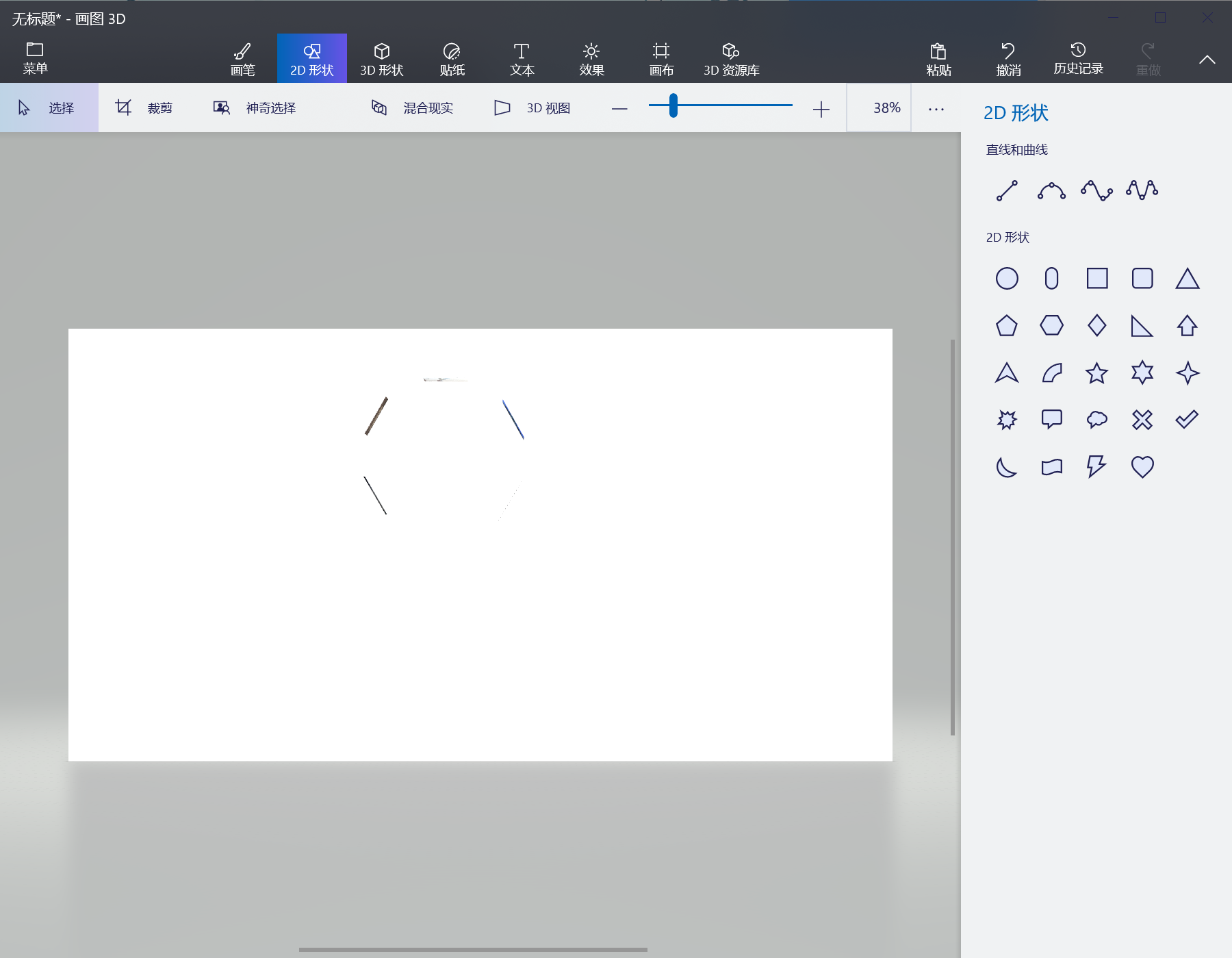Select the lightning bolt shape
Image resolution: width=1232 pixels, height=958 pixels.
pyautogui.click(x=1096, y=467)
